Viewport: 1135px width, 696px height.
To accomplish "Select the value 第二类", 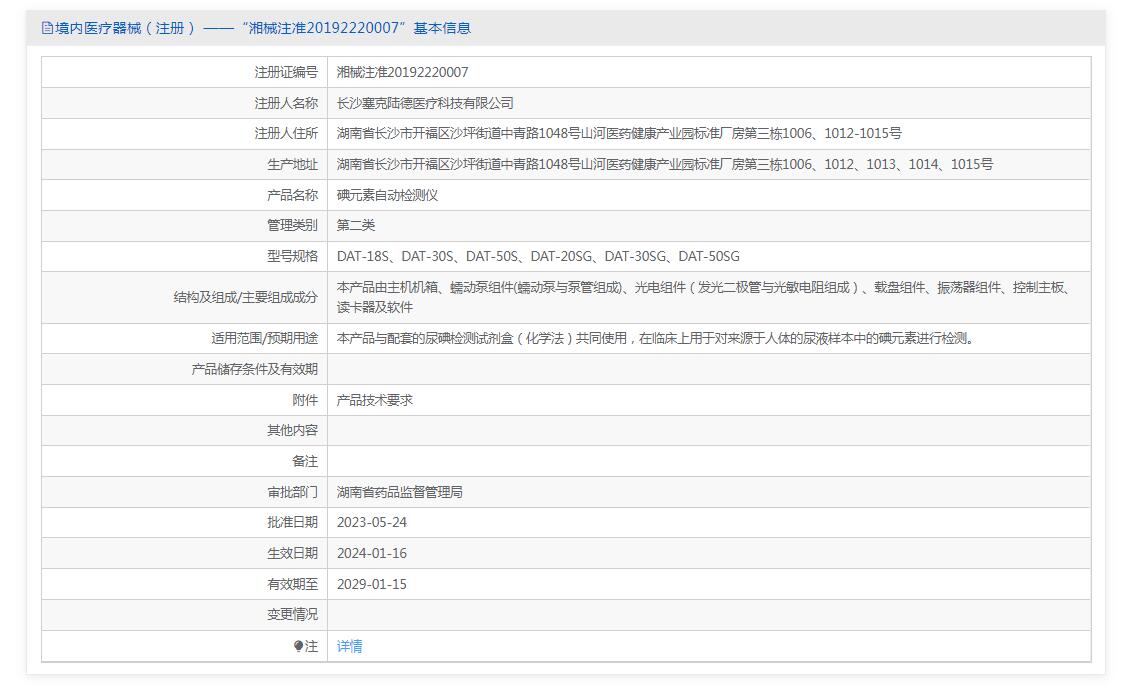I will coord(355,226).
